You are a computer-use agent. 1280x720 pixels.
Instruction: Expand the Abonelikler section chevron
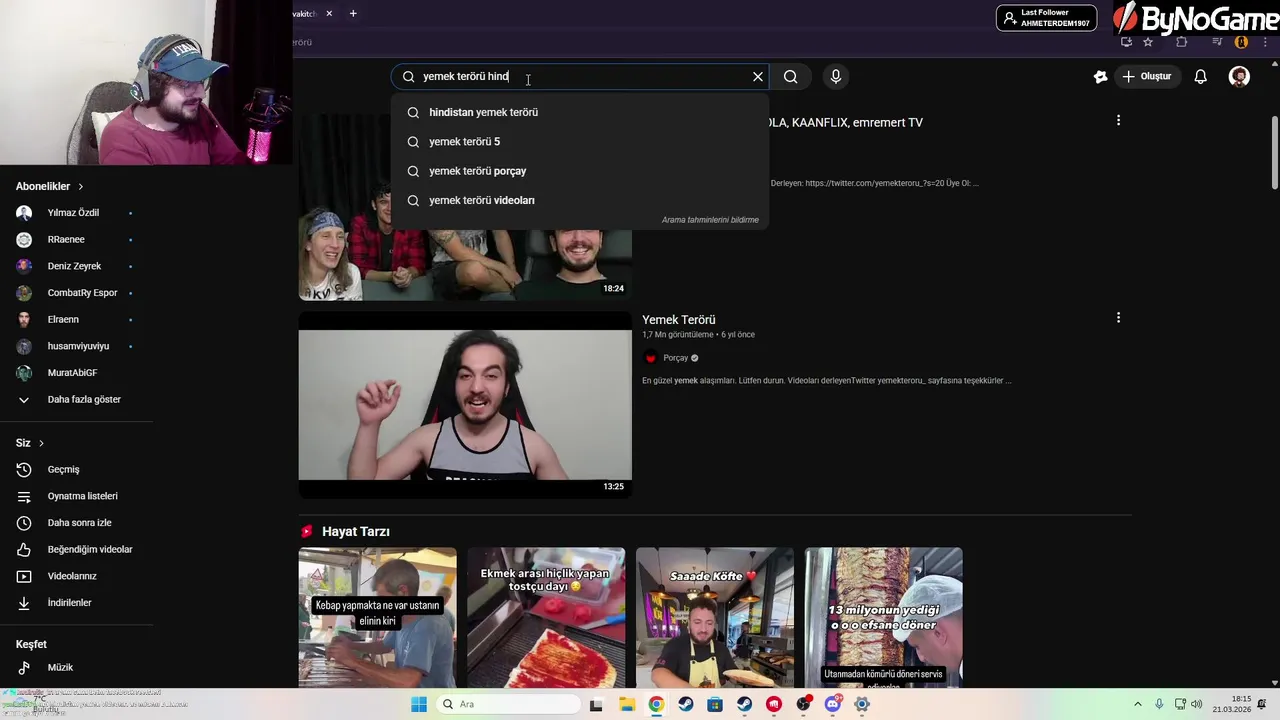pyautogui.click(x=81, y=187)
